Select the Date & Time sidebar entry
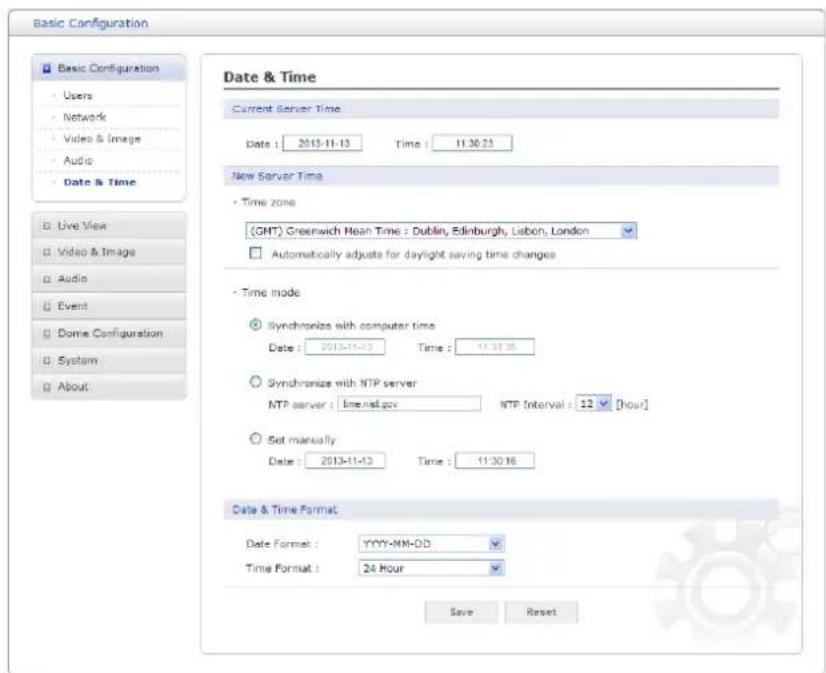This screenshot has width=826, height=673. pos(100,182)
